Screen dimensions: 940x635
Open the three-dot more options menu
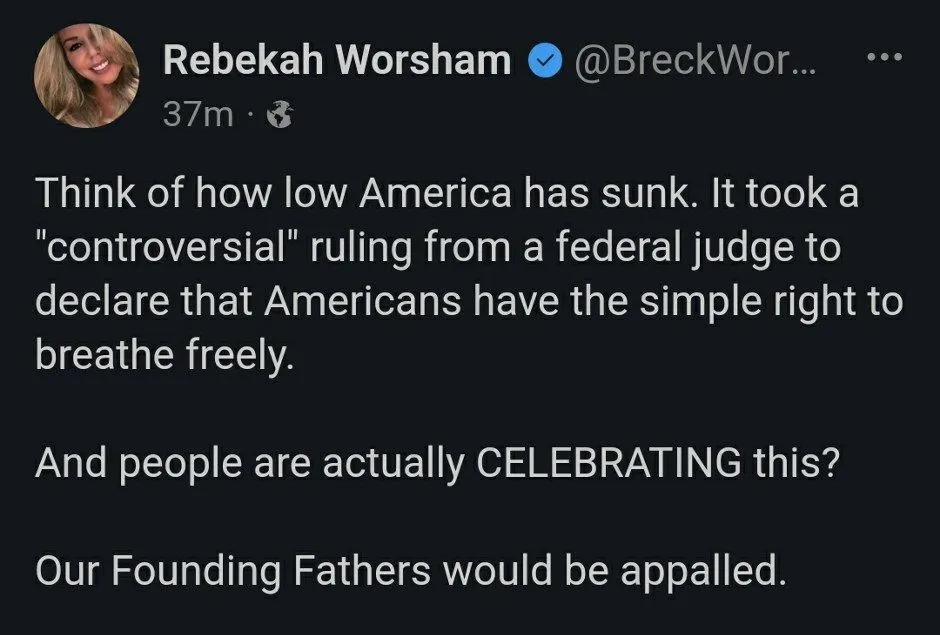(885, 56)
